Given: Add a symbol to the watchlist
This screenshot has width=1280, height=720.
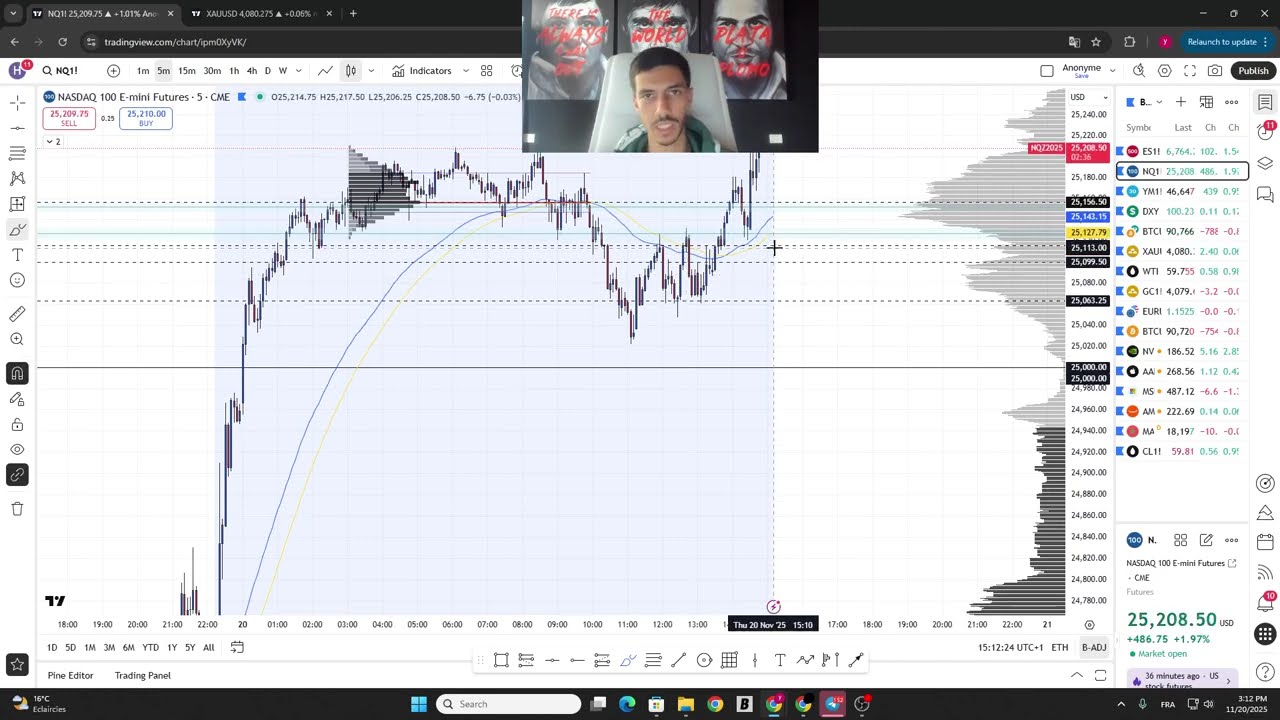Looking at the screenshot, I should [1181, 102].
